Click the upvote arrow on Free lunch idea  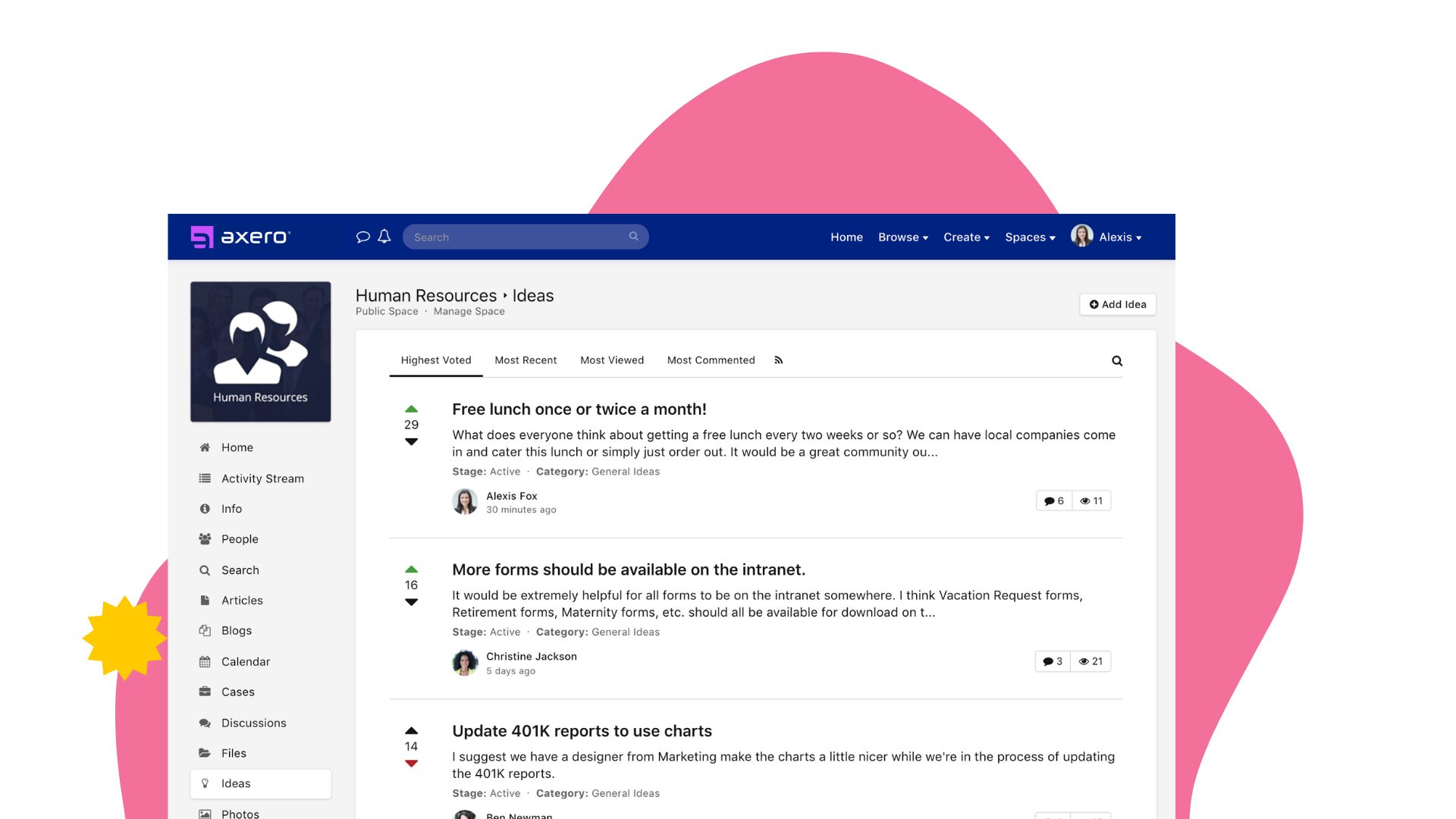pyautogui.click(x=410, y=407)
